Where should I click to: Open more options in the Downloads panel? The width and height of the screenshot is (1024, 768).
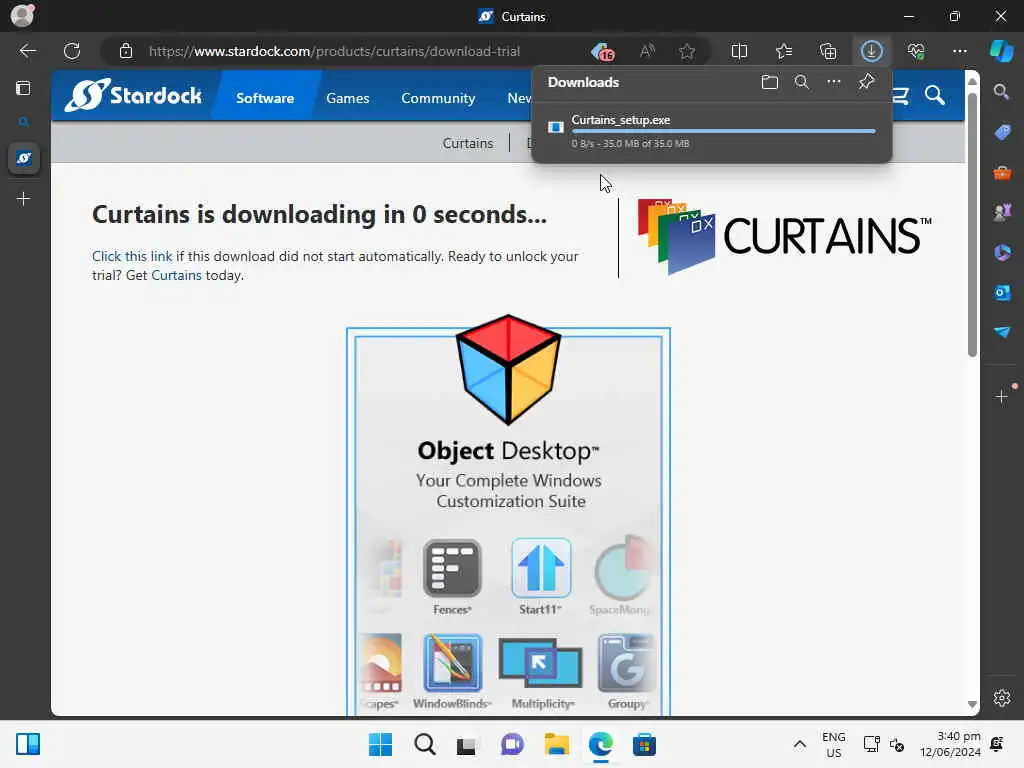834,82
